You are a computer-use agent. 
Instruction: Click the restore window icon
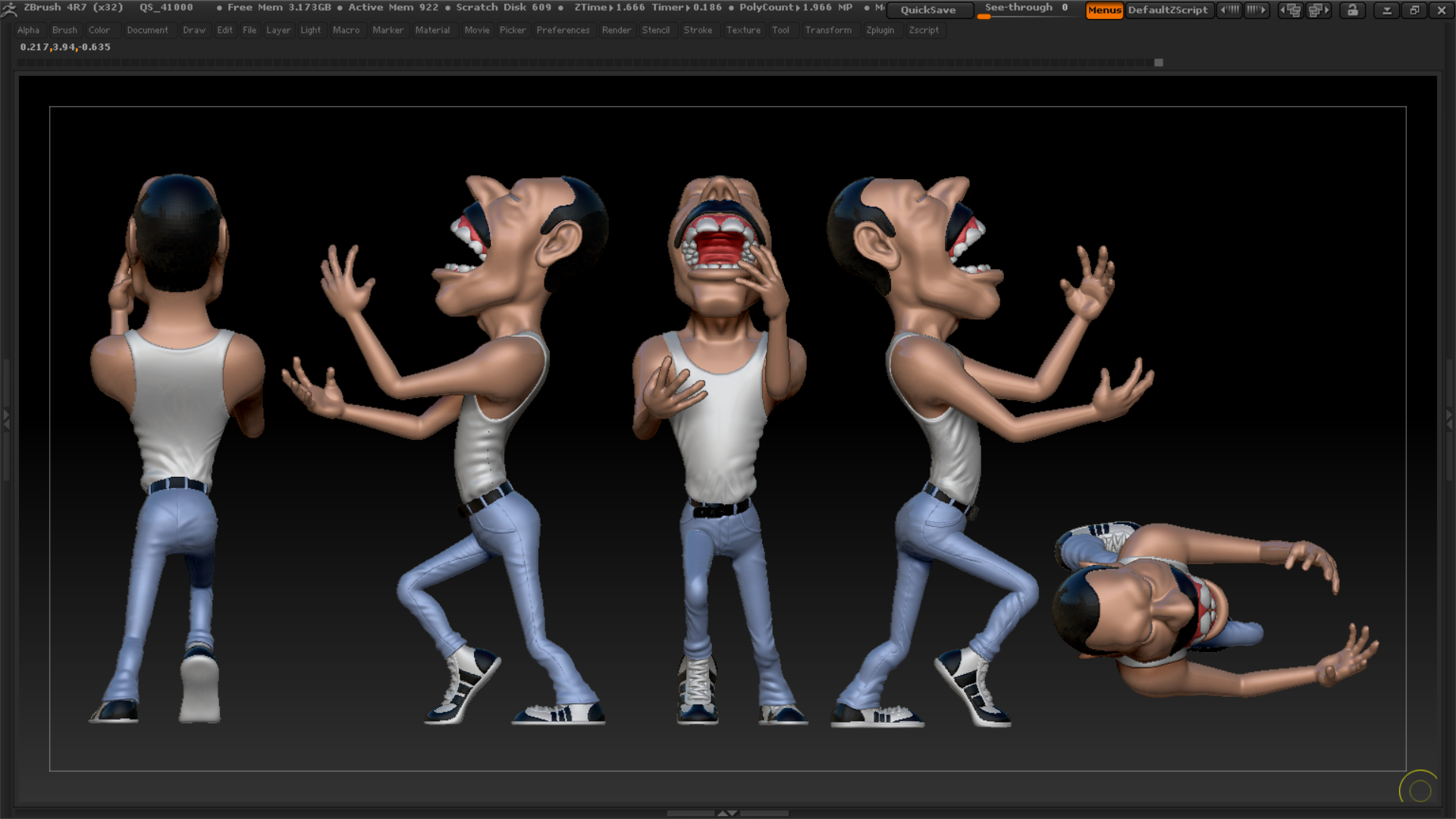pos(1414,10)
